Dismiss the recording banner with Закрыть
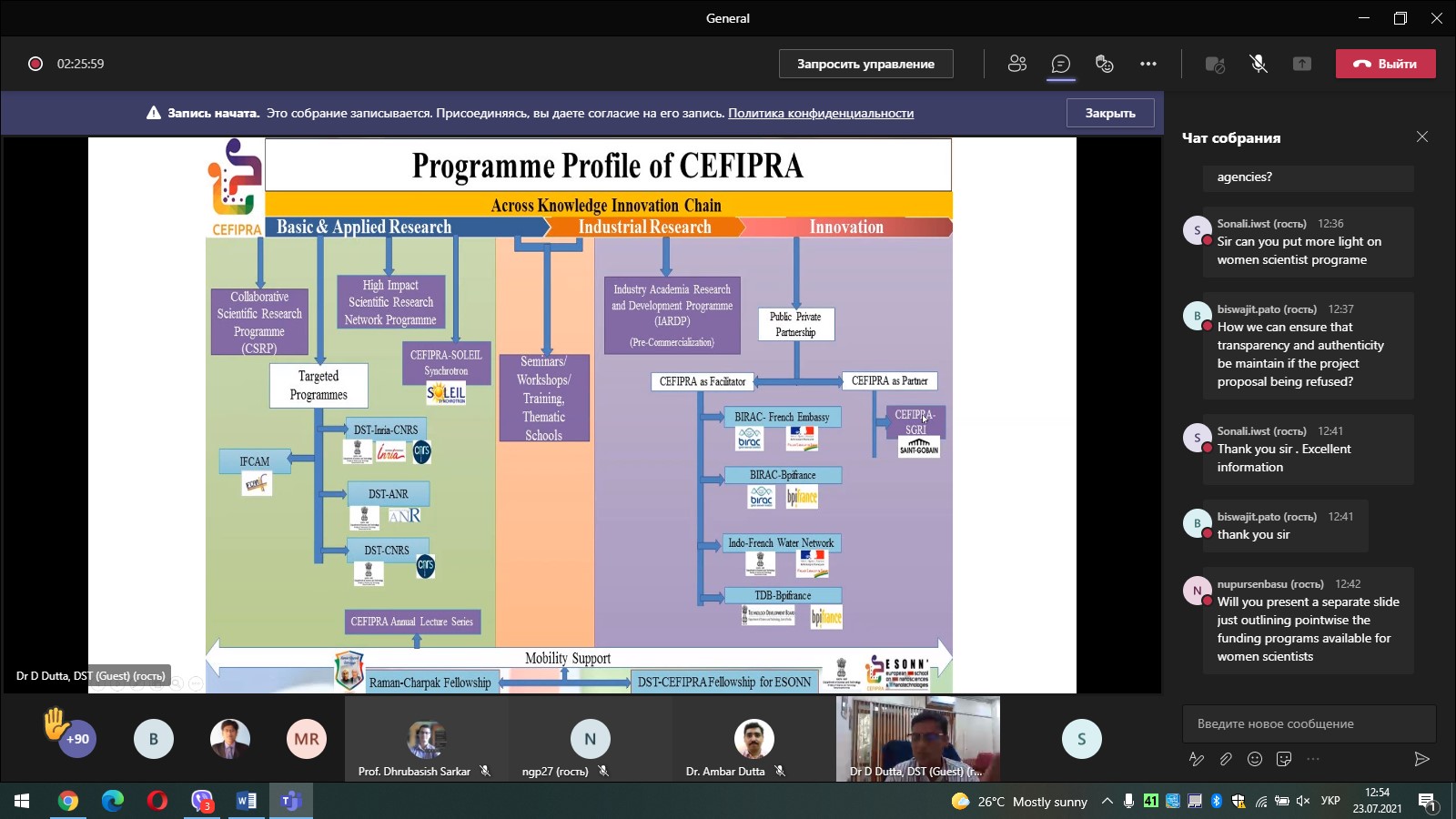The width and height of the screenshot is (1456, 819). coord(1110,114)
